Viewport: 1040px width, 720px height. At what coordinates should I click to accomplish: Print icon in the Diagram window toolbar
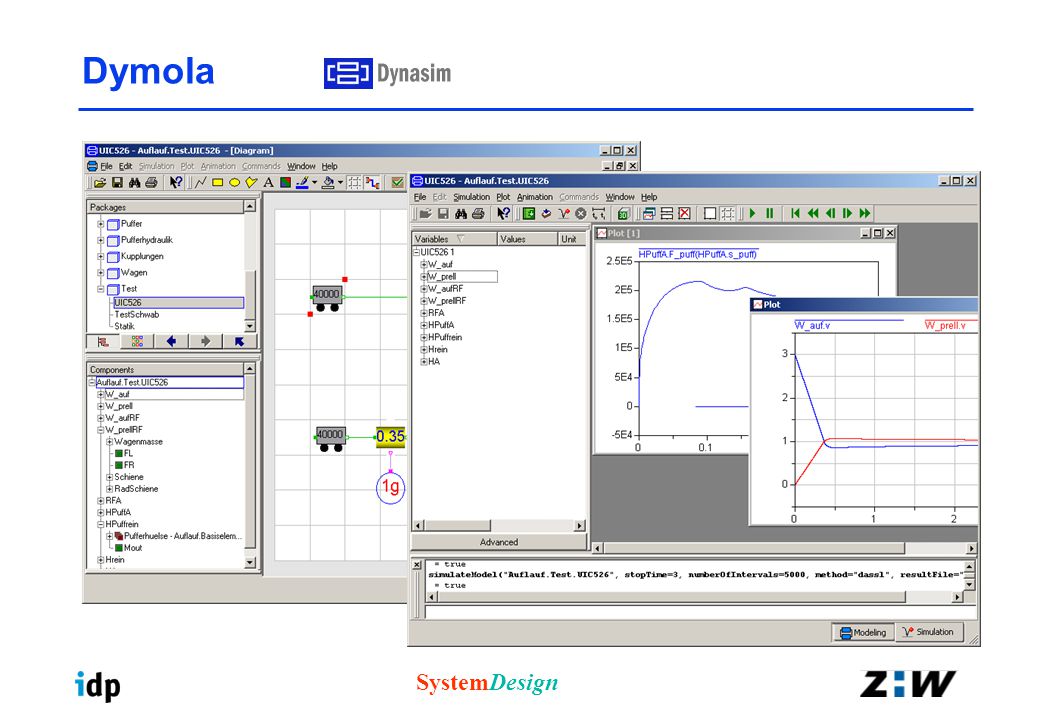tap(151, 182)
